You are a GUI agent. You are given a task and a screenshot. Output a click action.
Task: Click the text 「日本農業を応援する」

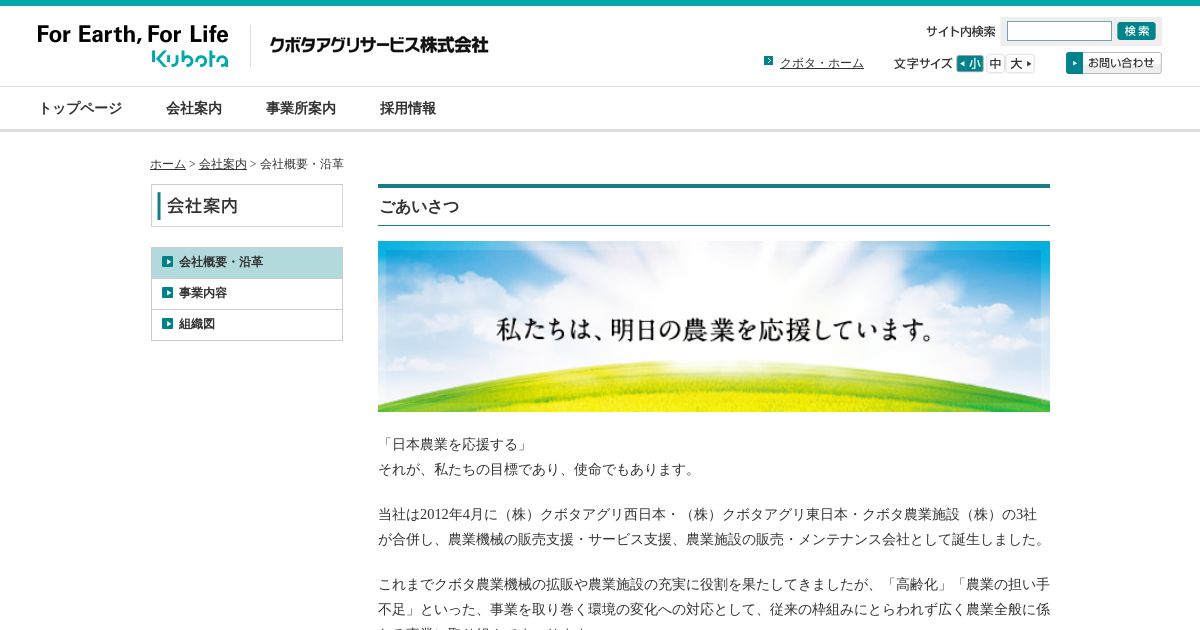point(454,445)
